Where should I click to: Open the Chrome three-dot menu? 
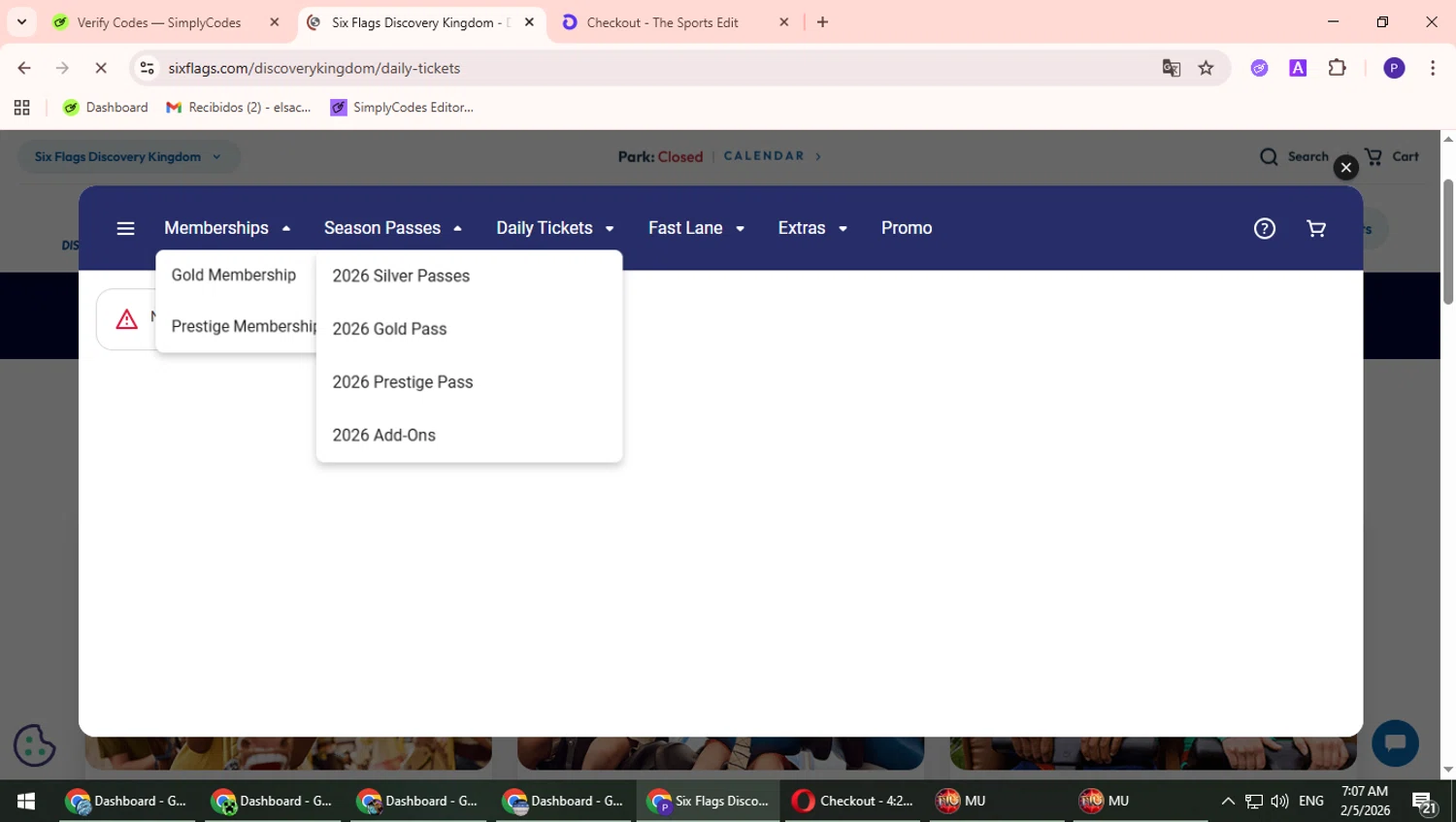1433,68
